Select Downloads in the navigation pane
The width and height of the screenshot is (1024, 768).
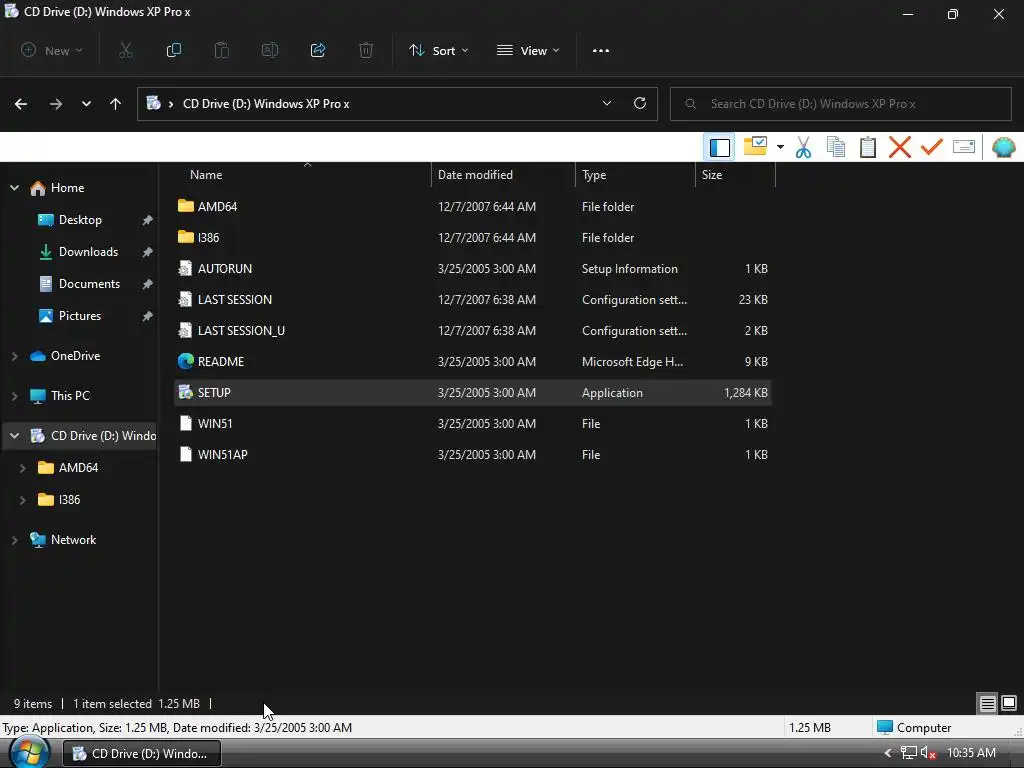(88, 252)
